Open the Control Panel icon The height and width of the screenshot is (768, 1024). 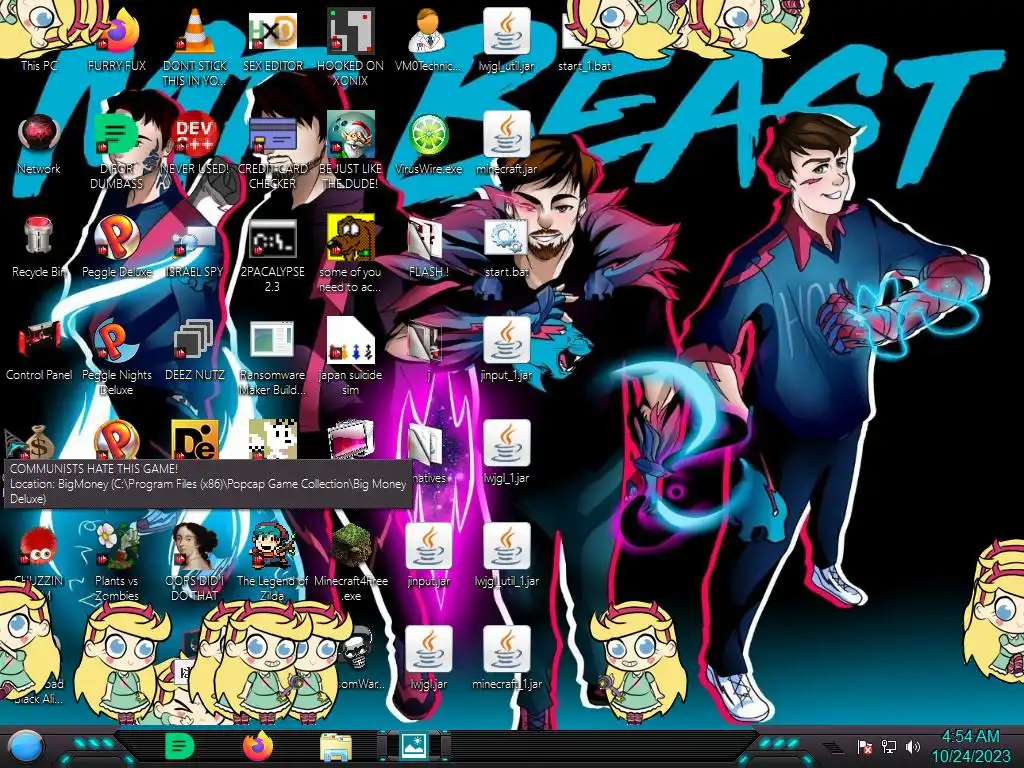tap(39, 351)
